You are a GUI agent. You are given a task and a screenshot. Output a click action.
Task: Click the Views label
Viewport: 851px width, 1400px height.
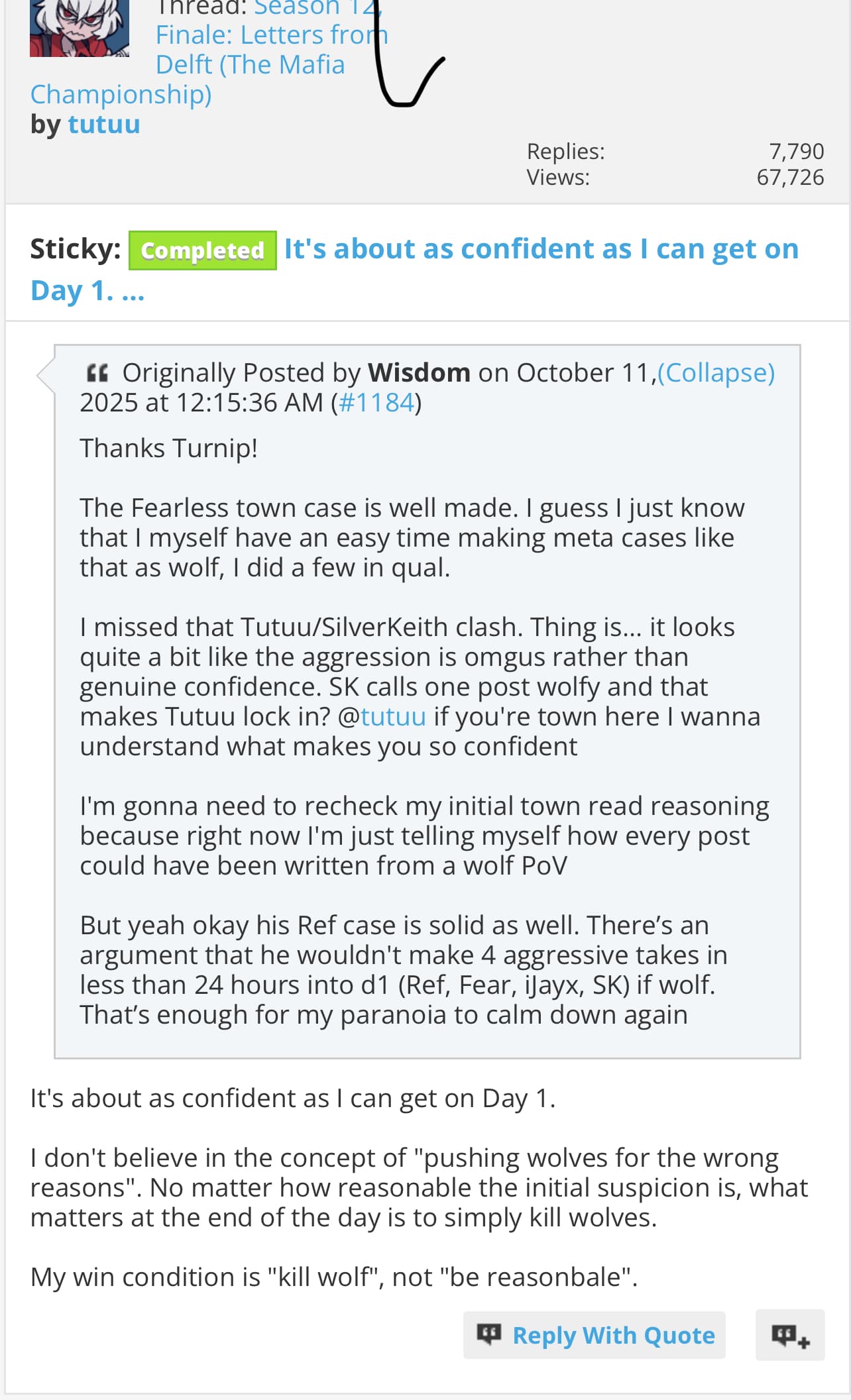557,178
